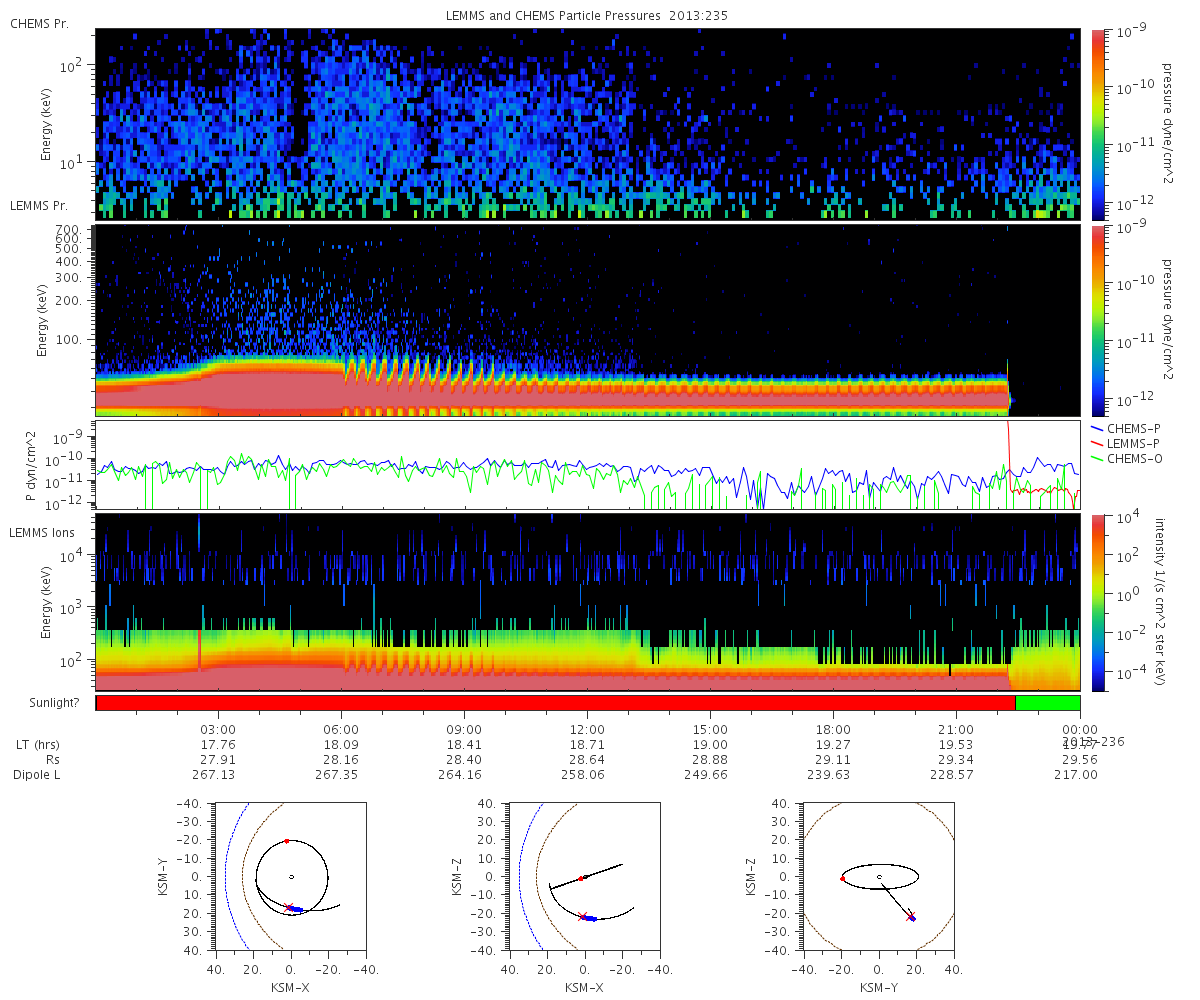The height and width of the screenshot is (1000, 1200).
Task: Click the intensity color bar beside LEMMS Ions
Action: pyautogui.click(x=1096, y=602)
